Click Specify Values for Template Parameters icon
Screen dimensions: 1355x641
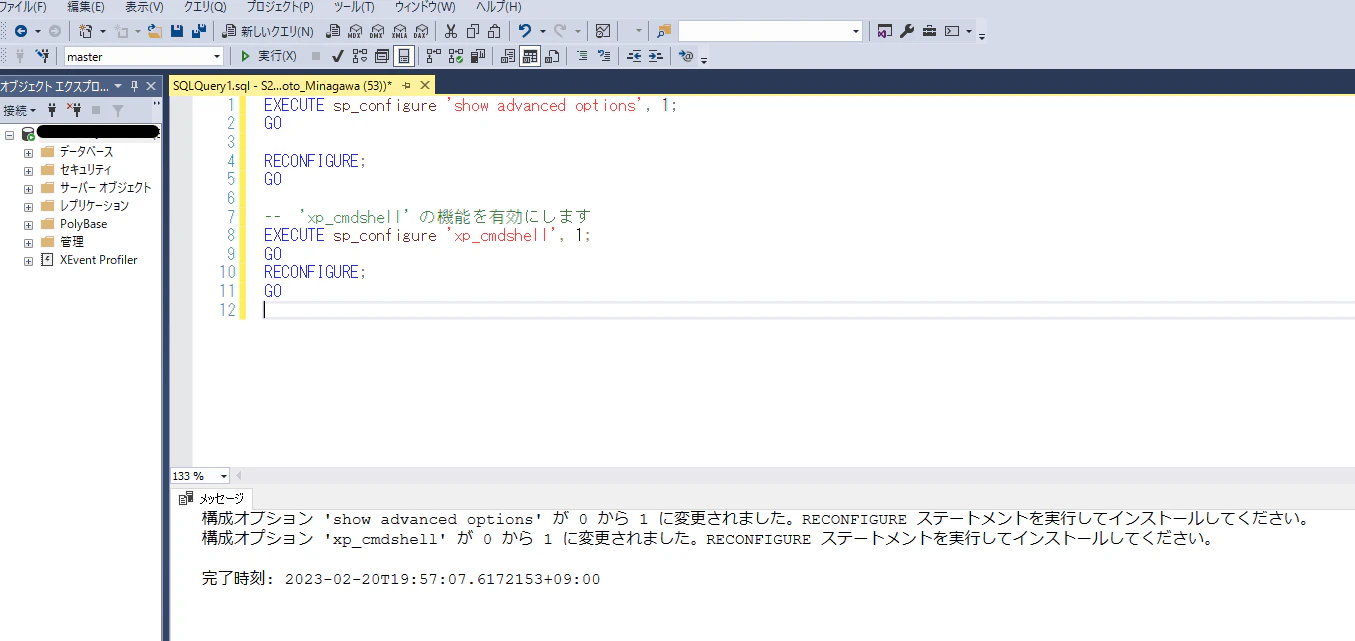pyautogui.click(x=685, y=56)
